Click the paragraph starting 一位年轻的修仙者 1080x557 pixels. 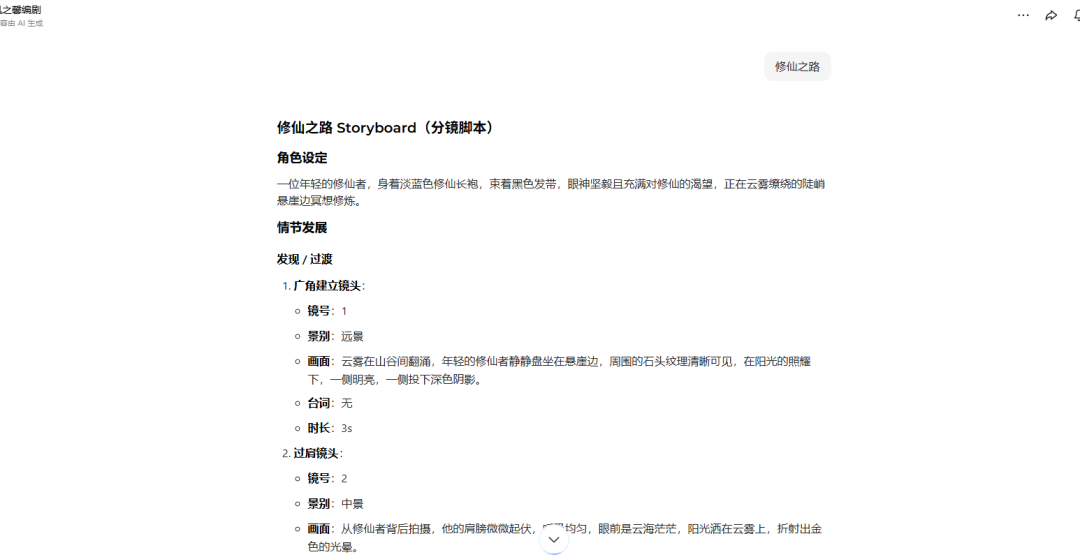tap(551, 192)
